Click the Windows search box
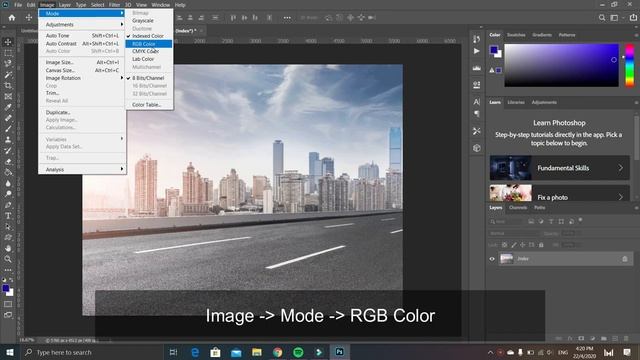This screenshot has width=640, height=360. pos(91,352)
